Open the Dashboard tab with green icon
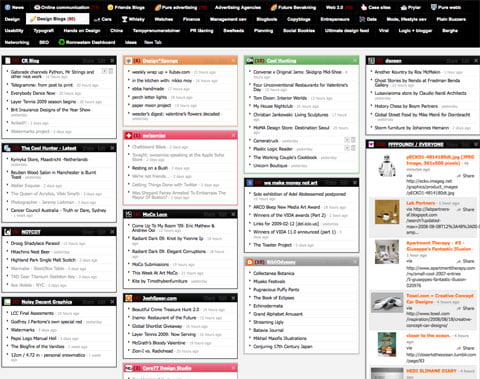 tap(87, 42)
